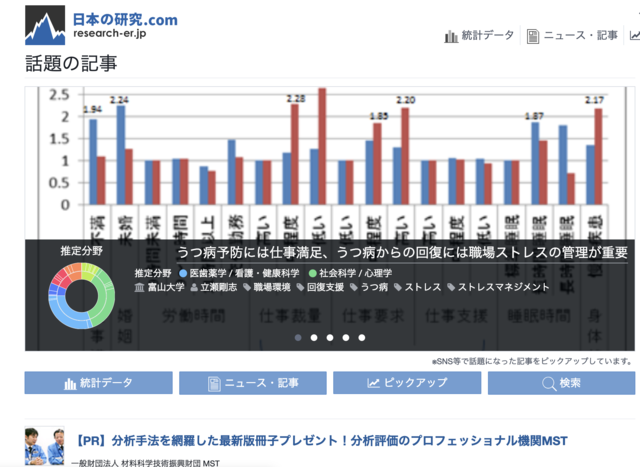Screen dimensions: 640x467
Task: Open the 日本の研究.com mountain logo
Action: click(45, 25)
